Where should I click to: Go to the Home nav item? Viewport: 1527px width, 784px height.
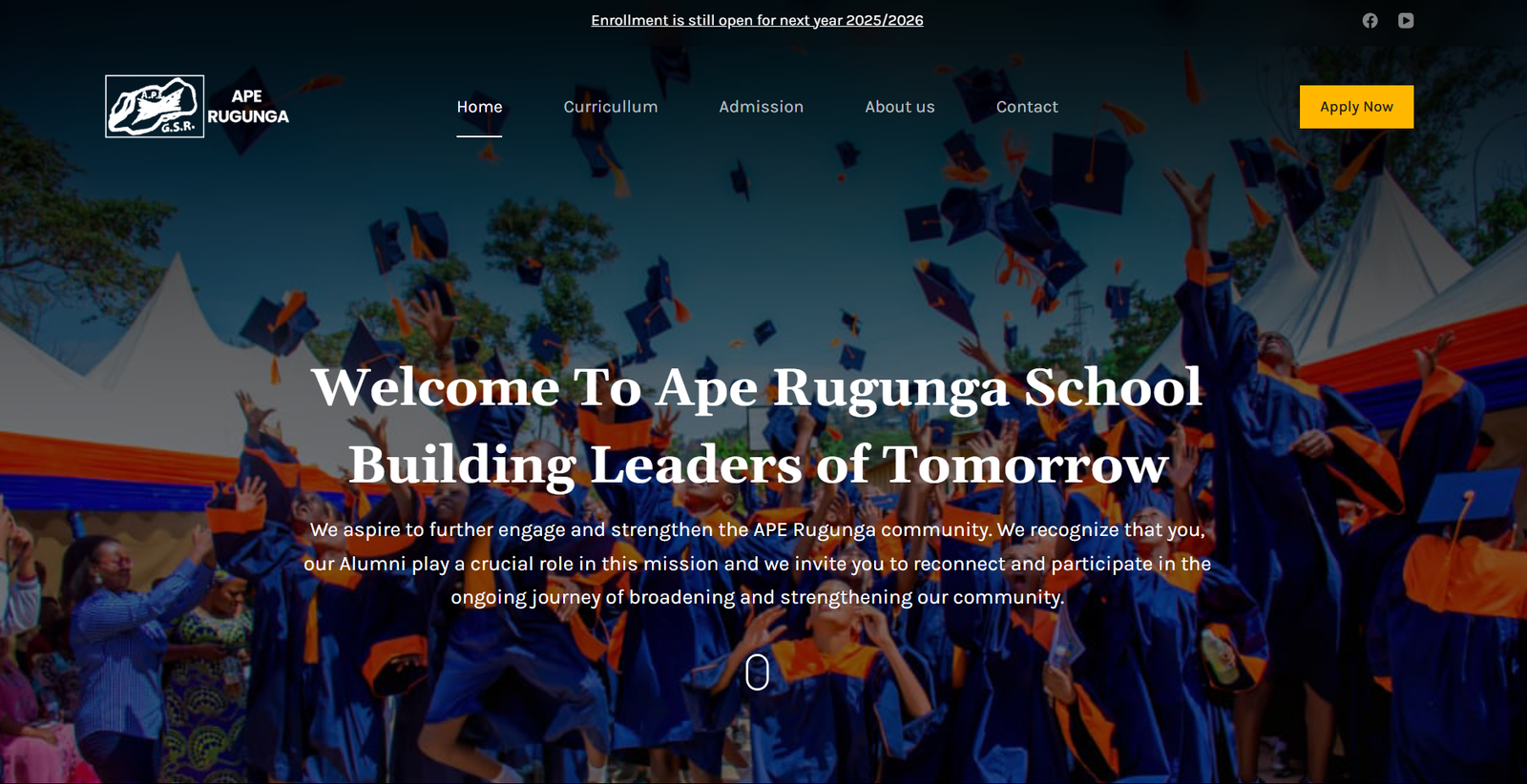click(x=479, y=107)
